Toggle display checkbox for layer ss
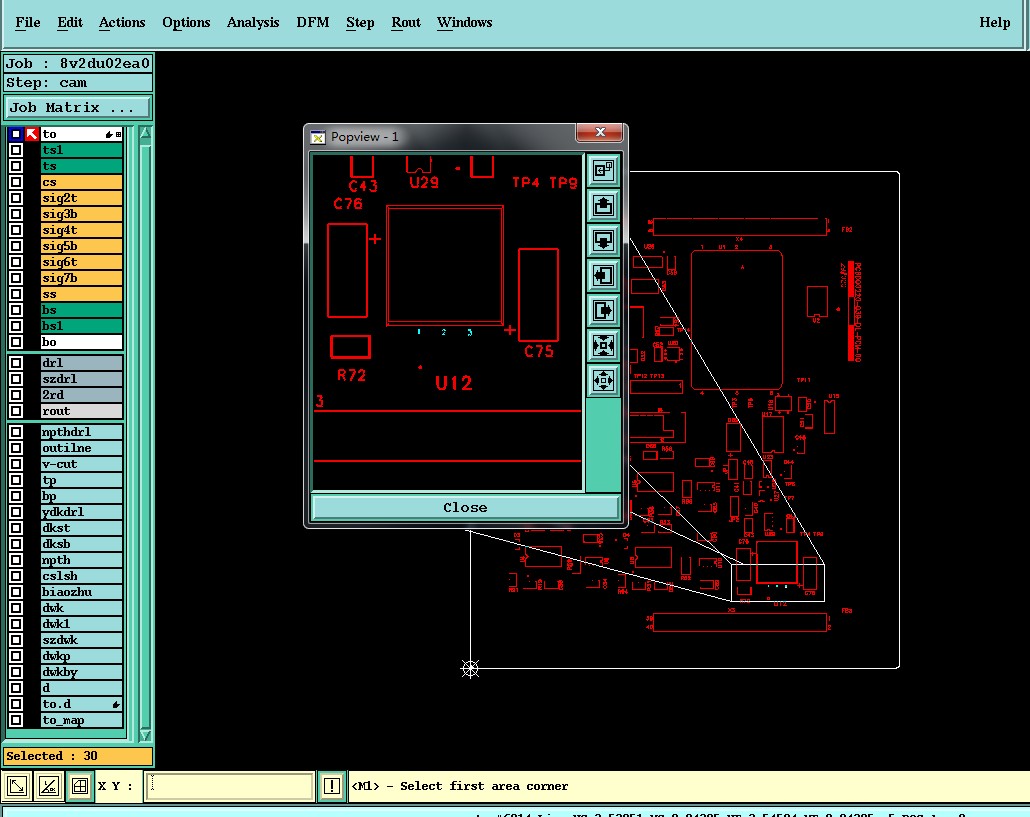 [16, 294]
